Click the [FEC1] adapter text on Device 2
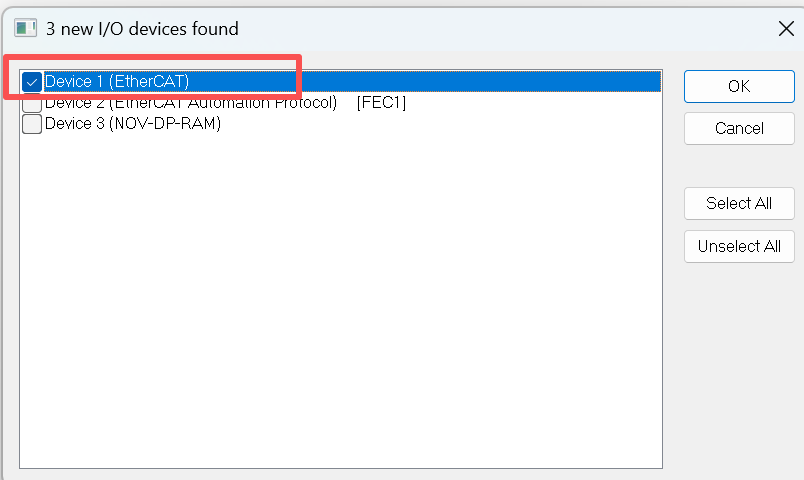 (x=381, y=103)
